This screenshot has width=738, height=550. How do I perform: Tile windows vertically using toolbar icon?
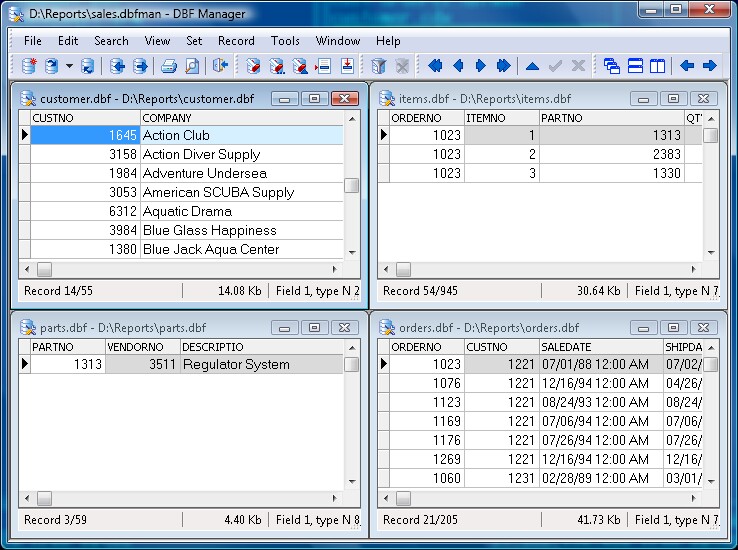point(657,66)
